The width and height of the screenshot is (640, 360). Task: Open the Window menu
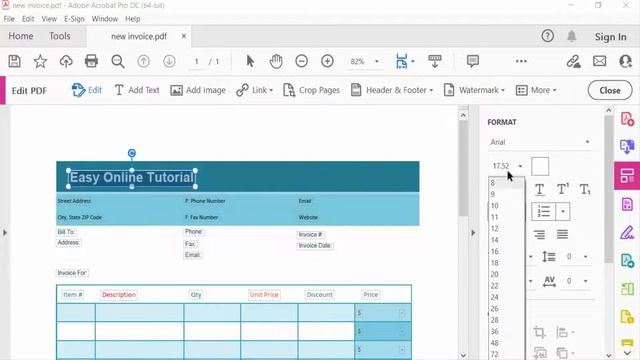point(104,19)
